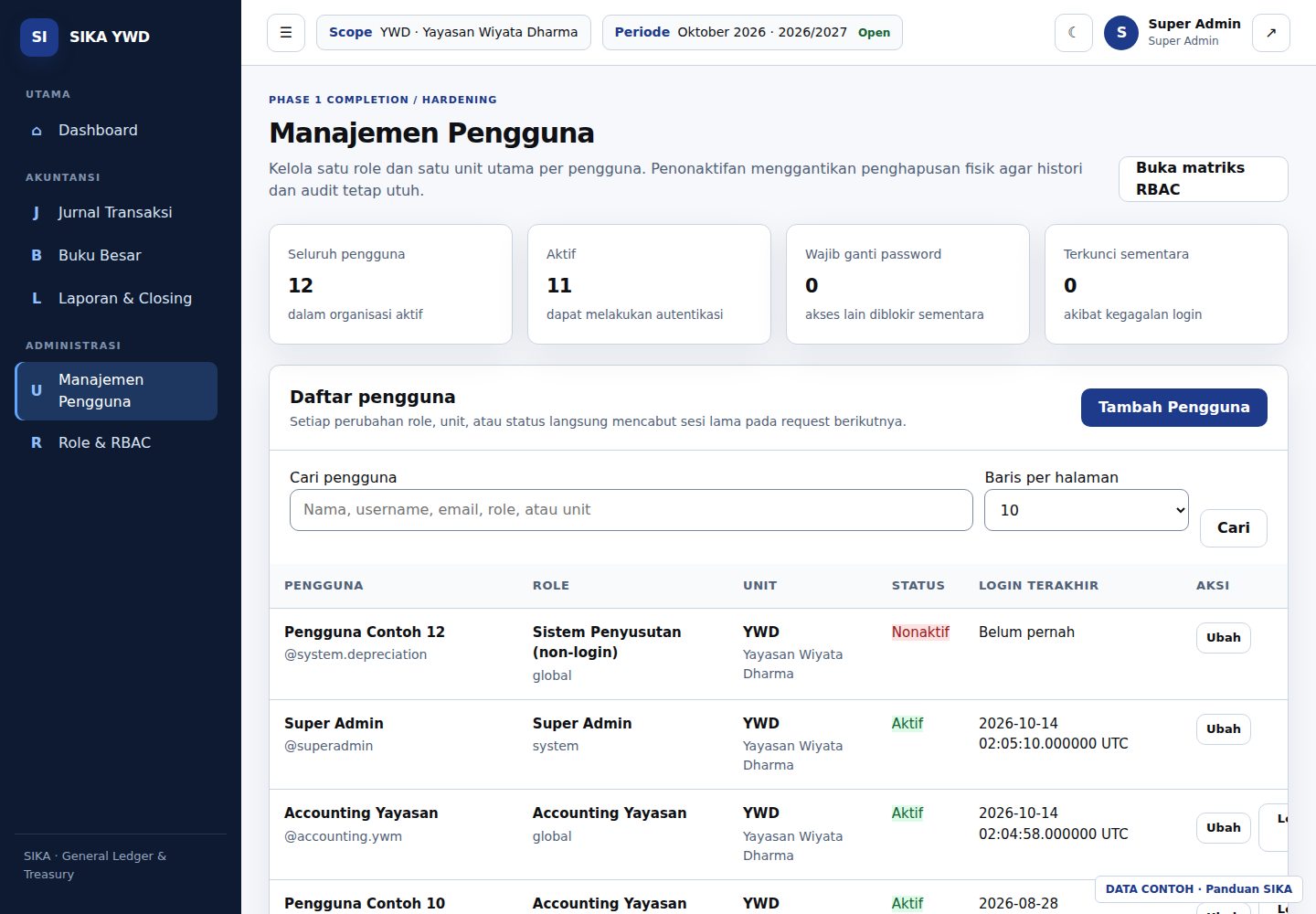The height and width of the screenshot is (914, 1316).
Task: Click the STATUS column header
Action: coord(918,586)
